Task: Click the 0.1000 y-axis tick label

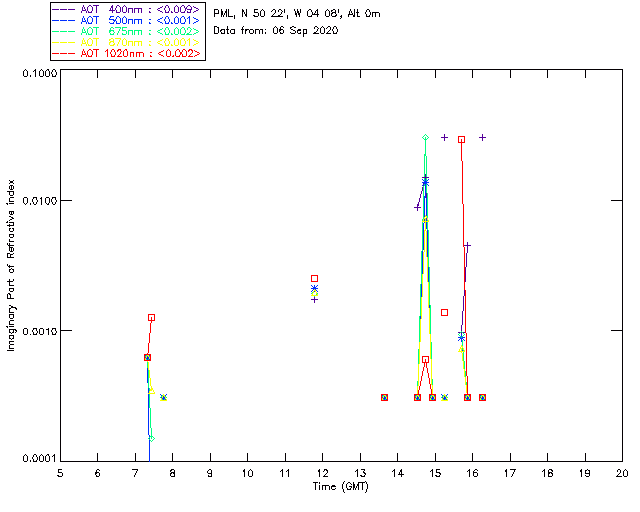Action: click(x=40, y=73)
